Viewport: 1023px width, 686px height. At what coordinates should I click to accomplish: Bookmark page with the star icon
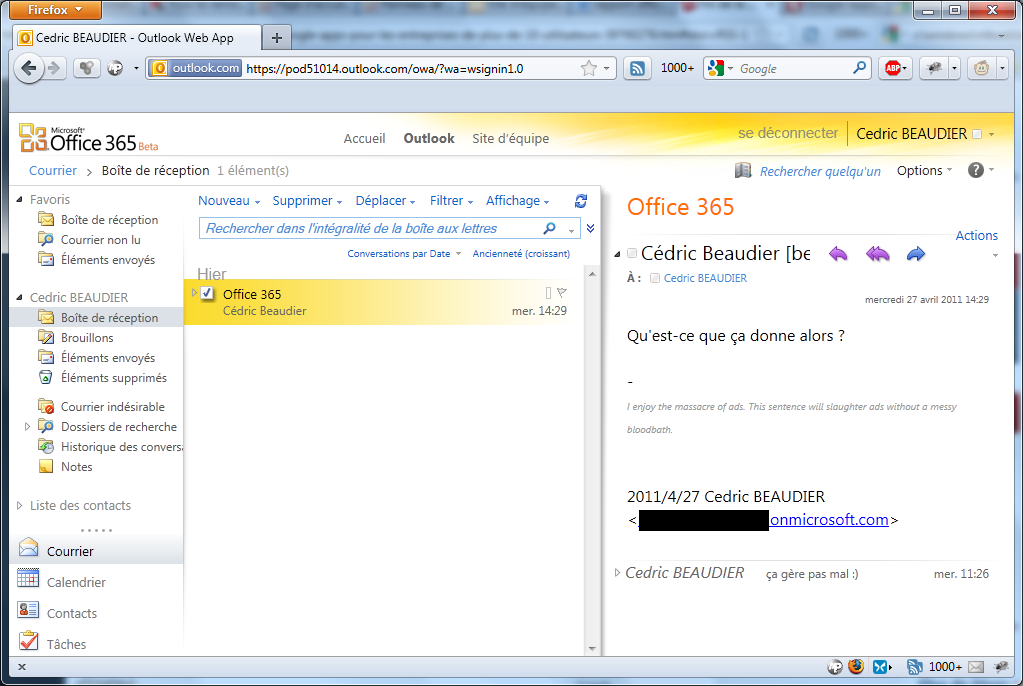pyautogui.click(x=588, y=68)
